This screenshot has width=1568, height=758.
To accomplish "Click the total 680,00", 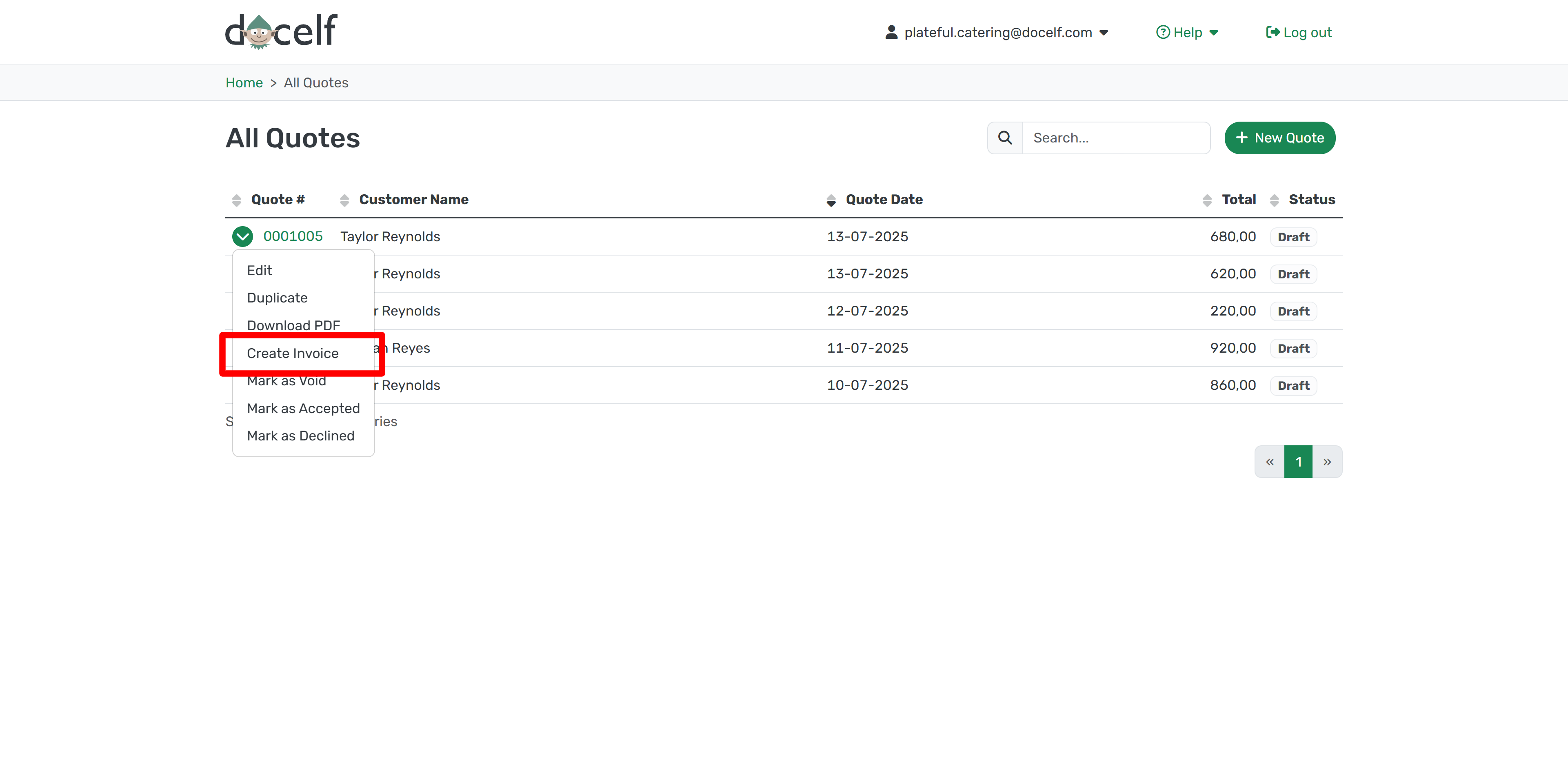I will (x=1233, y=237).
